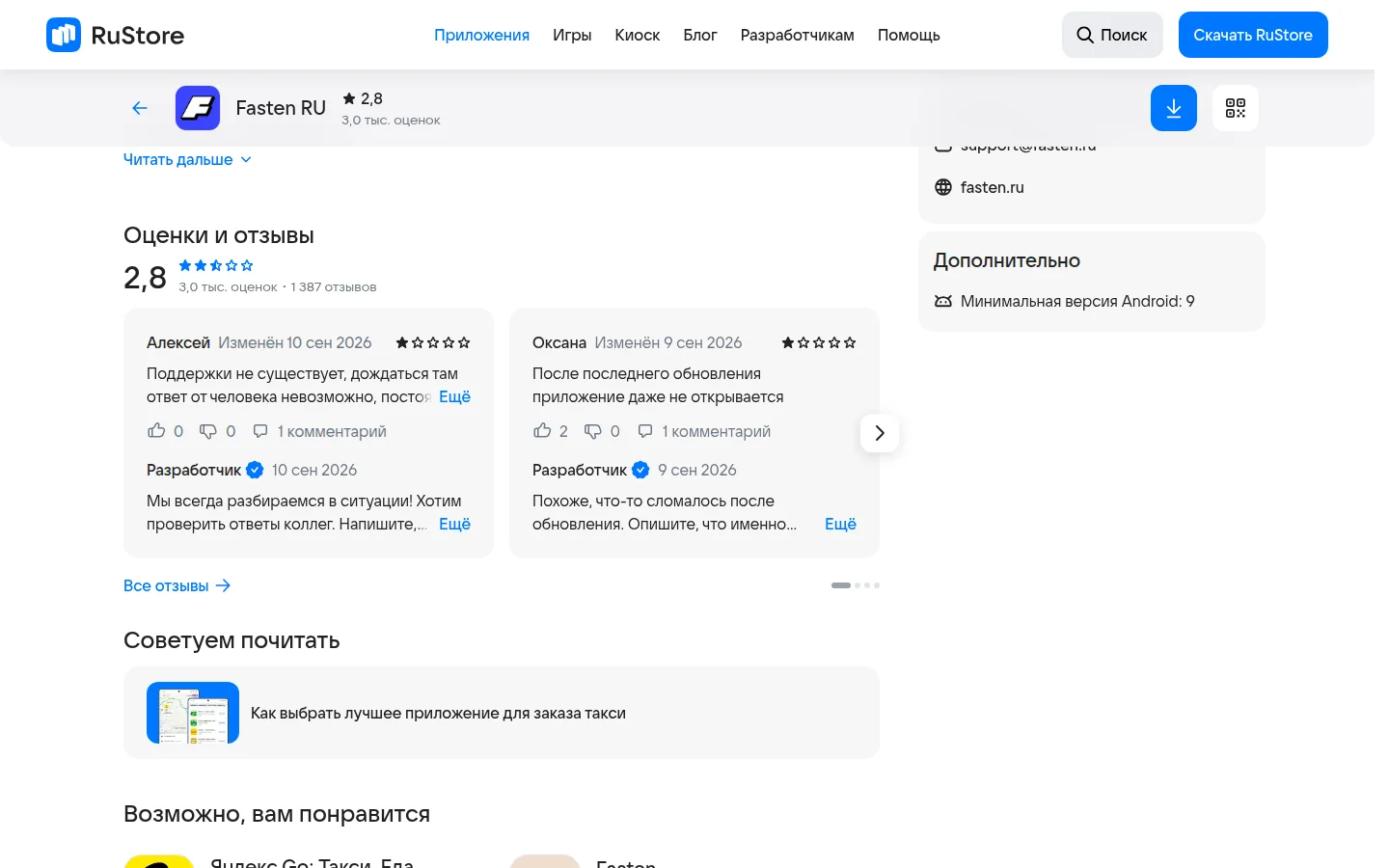Like Оксана's review with thumbs up

click(542, 431)
